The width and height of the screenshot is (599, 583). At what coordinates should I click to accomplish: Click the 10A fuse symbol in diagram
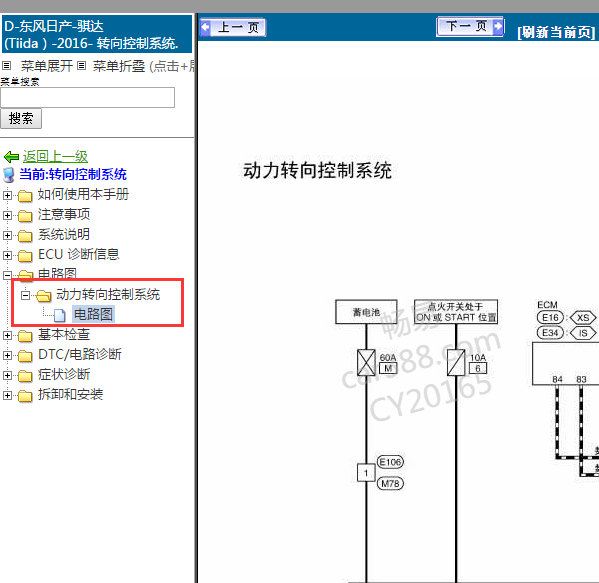(456, 363)
